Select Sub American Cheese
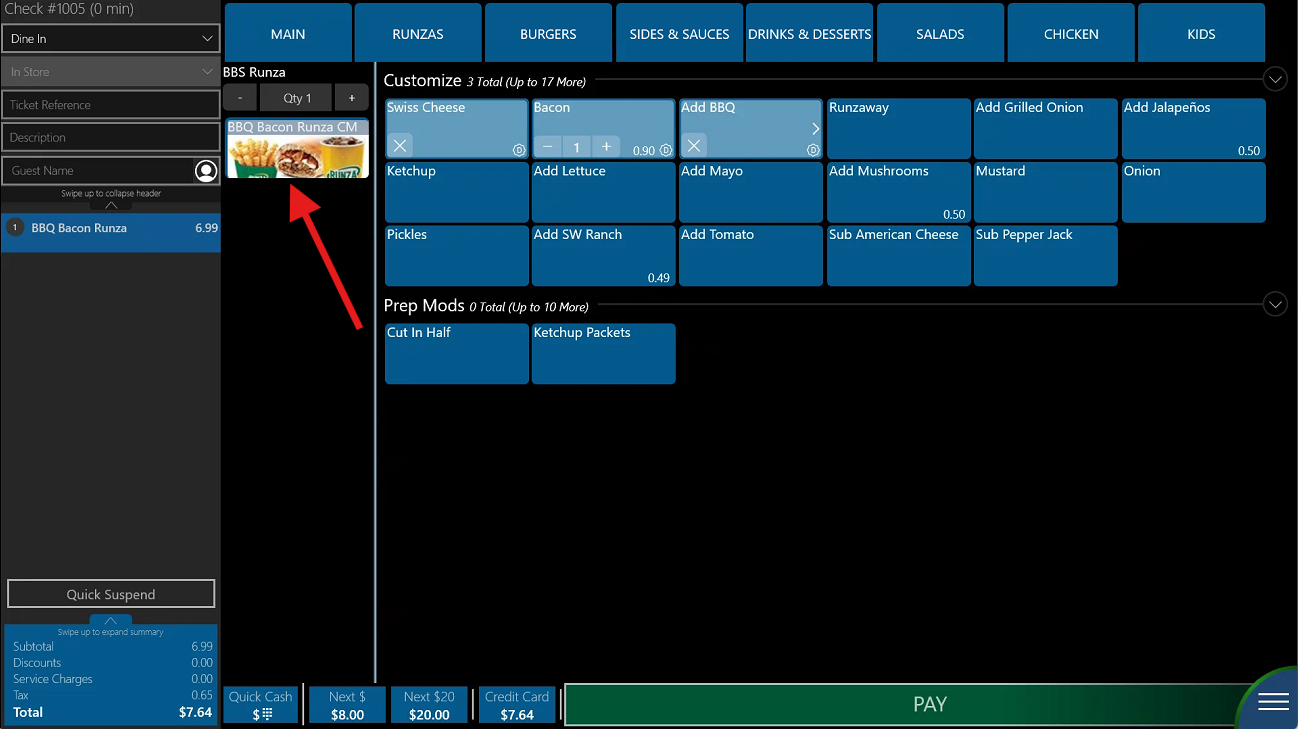Viewport: 1298px width, 729px height. point(899,256)
